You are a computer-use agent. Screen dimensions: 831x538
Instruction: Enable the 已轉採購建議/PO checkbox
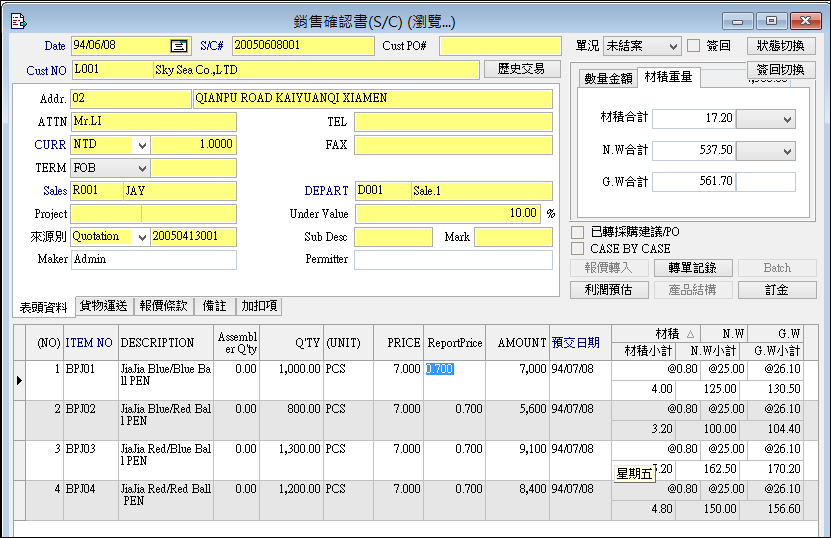[577, 232]
